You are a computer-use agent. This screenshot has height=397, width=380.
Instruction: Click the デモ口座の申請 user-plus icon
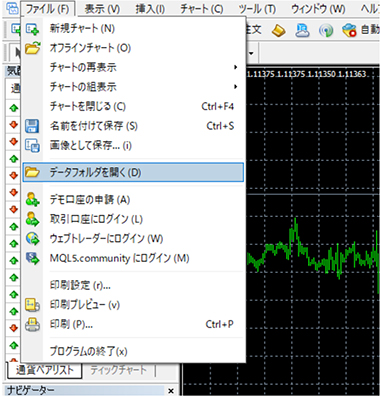point(33,199)
